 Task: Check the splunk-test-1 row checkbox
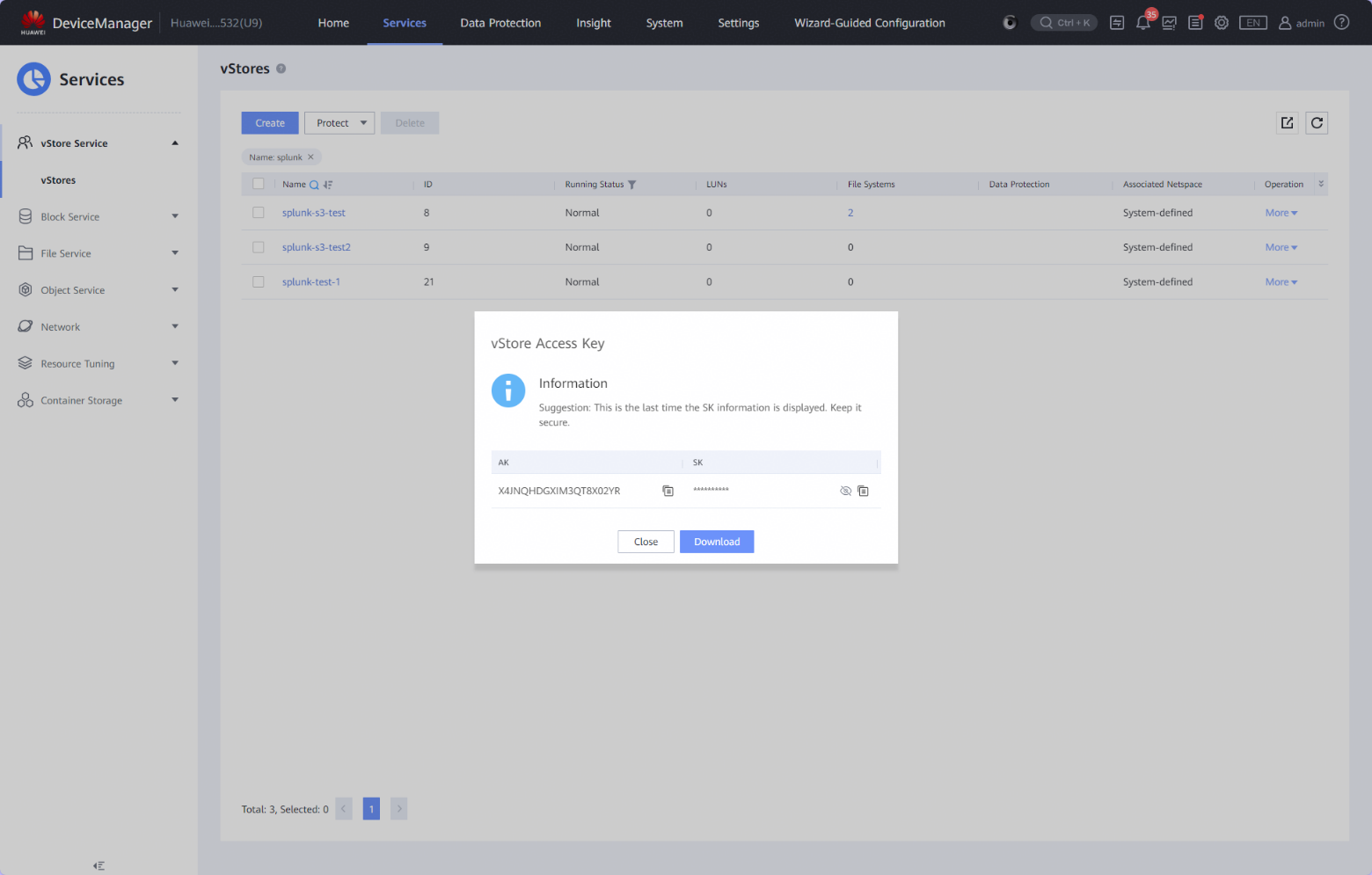point(259,282)
